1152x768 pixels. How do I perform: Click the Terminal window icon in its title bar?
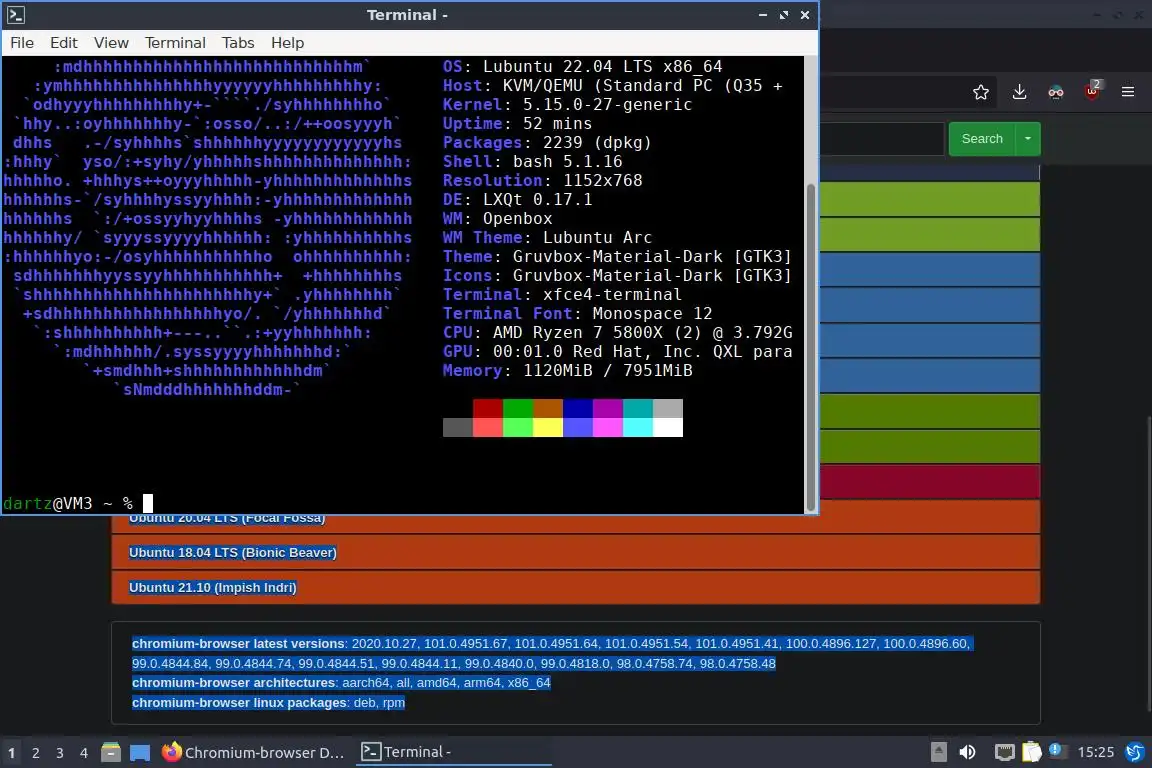(x=16, y=15)
